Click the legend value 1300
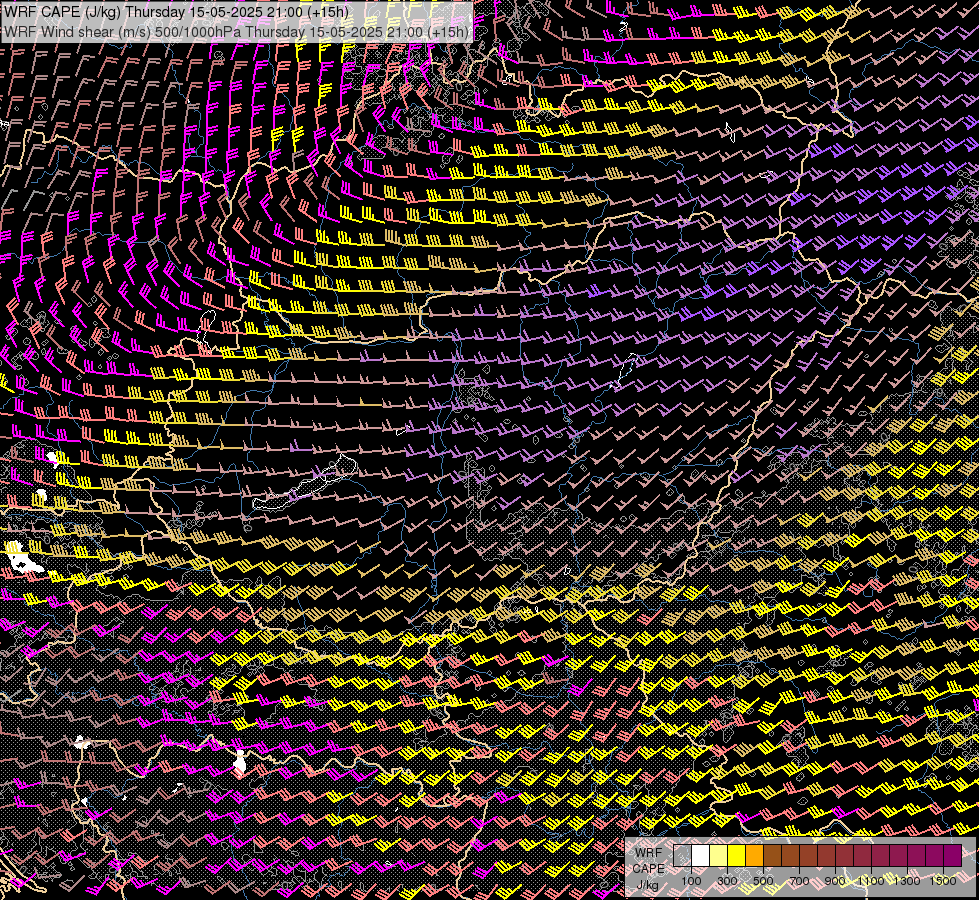Image resolution: width=979 pixels, height=900 pixels. coord(907,881)
